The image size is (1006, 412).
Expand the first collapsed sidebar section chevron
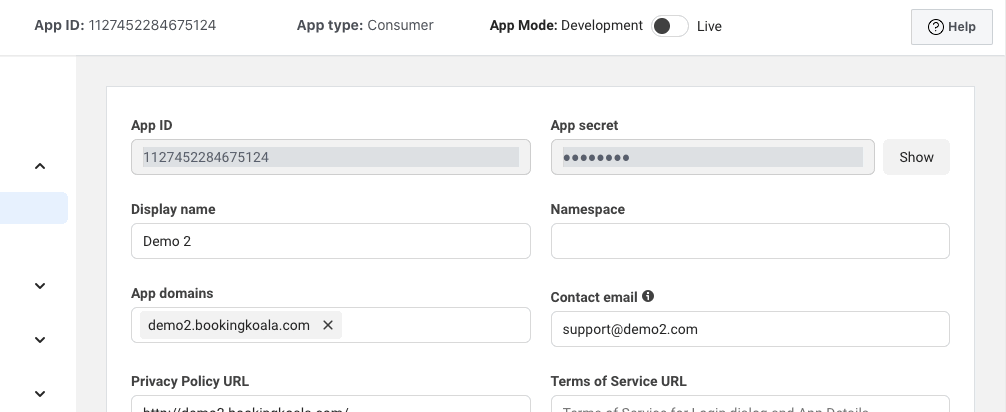(x=40, y=286)
